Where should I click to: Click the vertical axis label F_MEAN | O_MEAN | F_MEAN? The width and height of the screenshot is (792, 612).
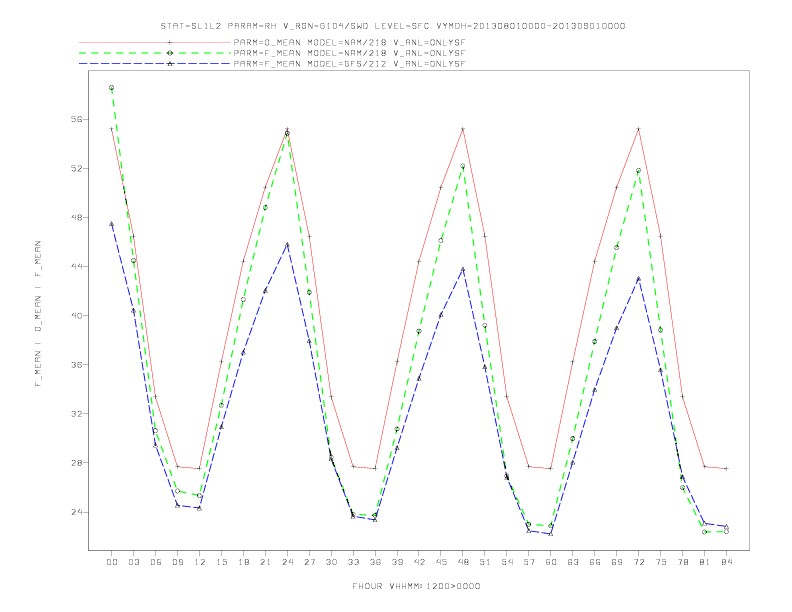(x=38, y=314)
